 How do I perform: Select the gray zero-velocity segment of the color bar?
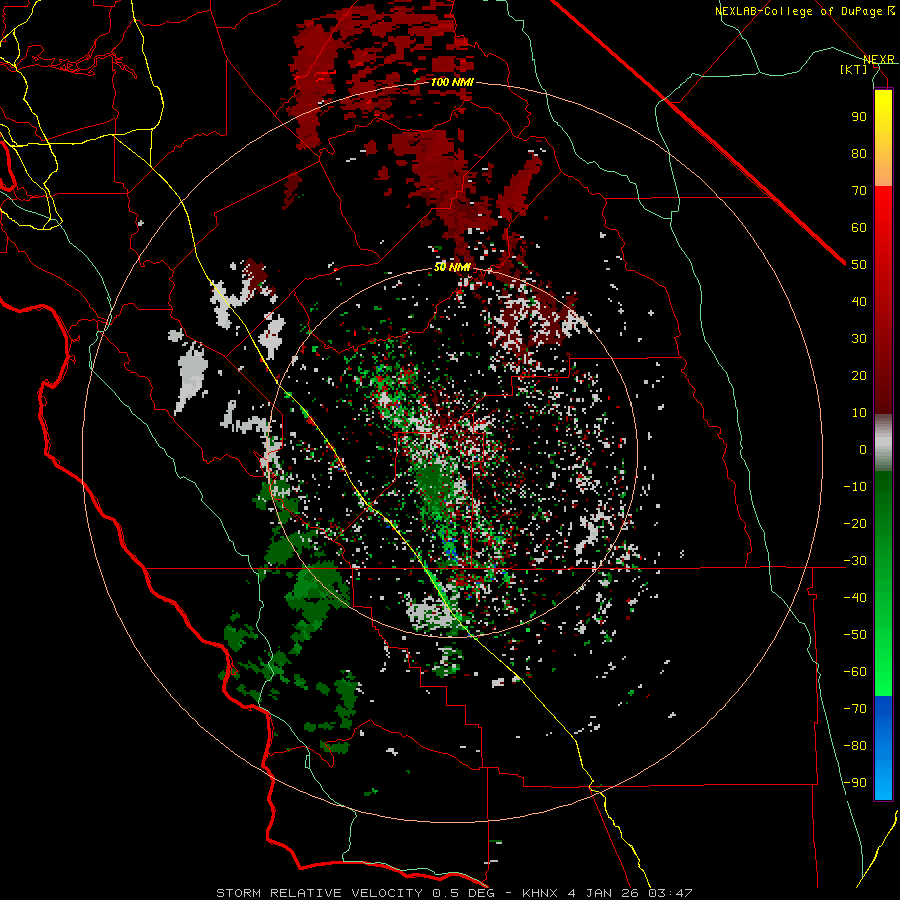(x=883, y=443)
